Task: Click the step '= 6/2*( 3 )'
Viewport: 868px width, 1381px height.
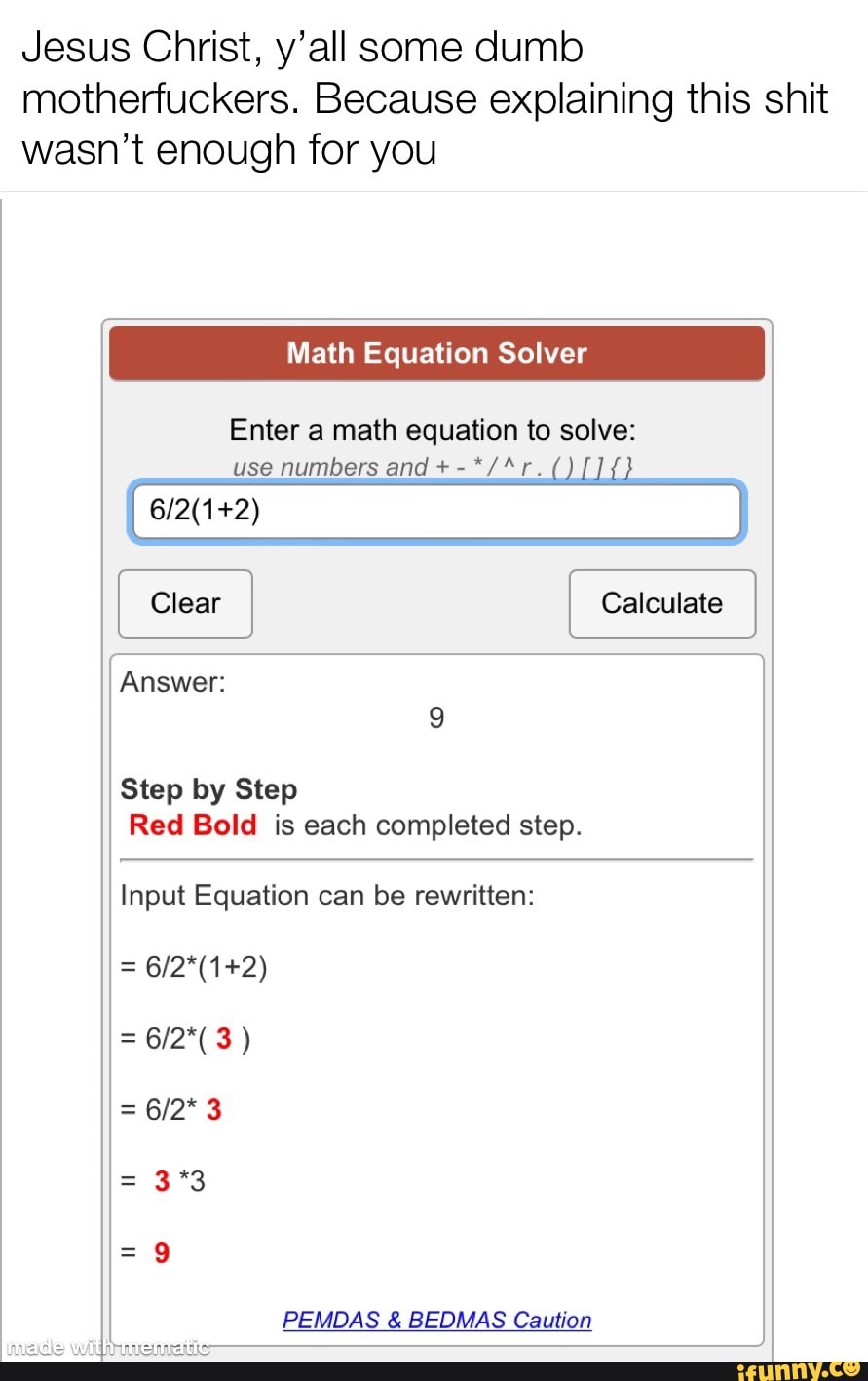Action: (186, 1039)
